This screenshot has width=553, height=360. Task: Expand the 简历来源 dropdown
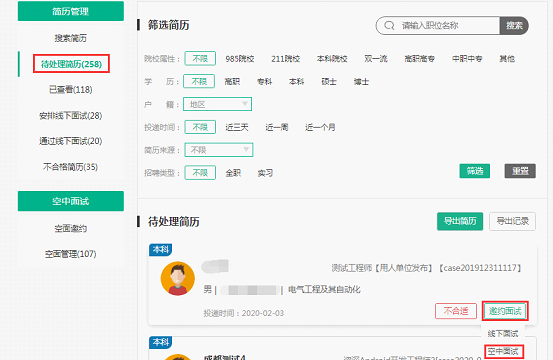tap(219, 150)
